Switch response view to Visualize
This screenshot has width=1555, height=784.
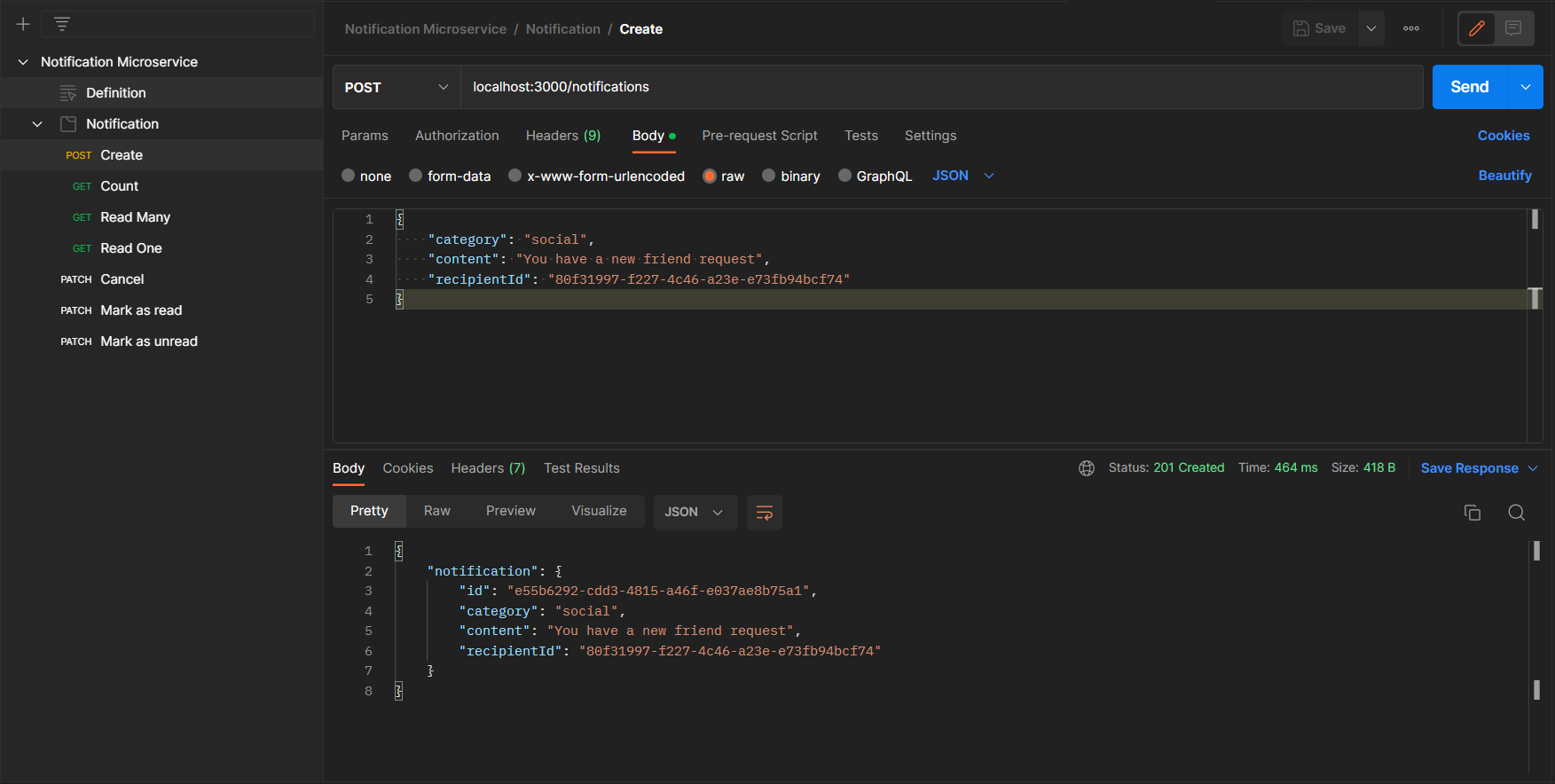point(600,512)
